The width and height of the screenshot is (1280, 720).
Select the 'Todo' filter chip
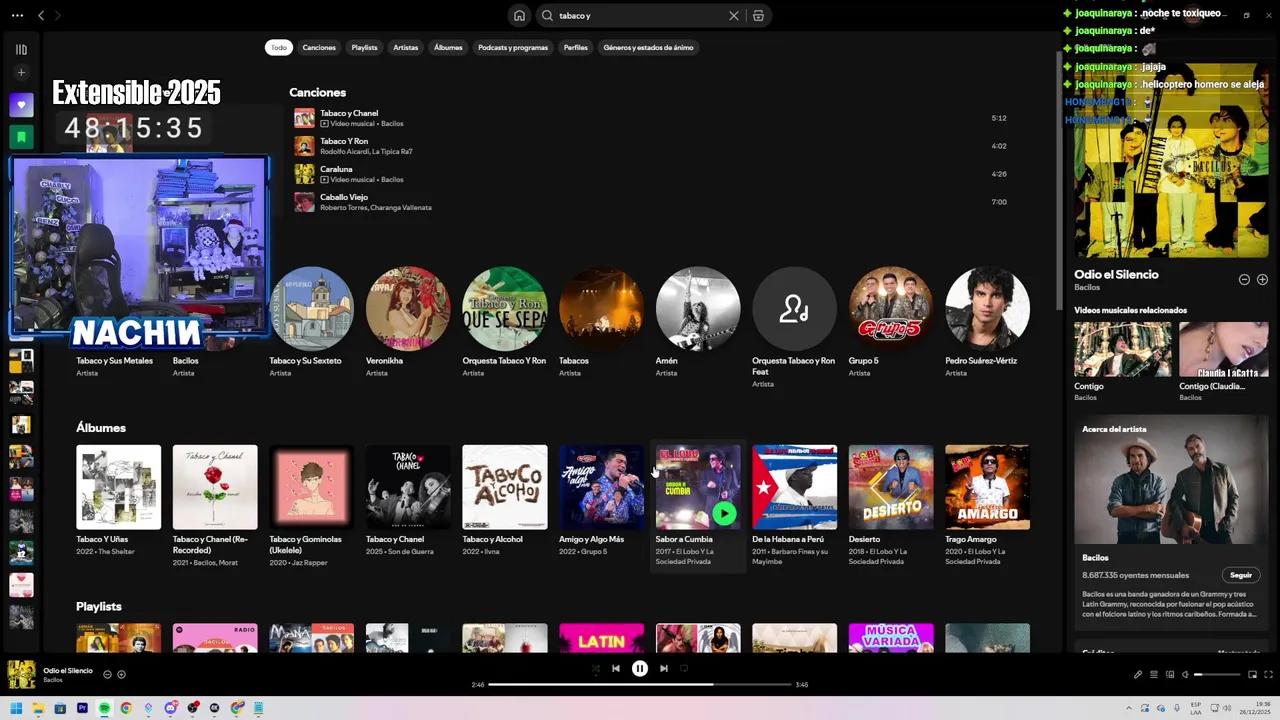[279, 47]
